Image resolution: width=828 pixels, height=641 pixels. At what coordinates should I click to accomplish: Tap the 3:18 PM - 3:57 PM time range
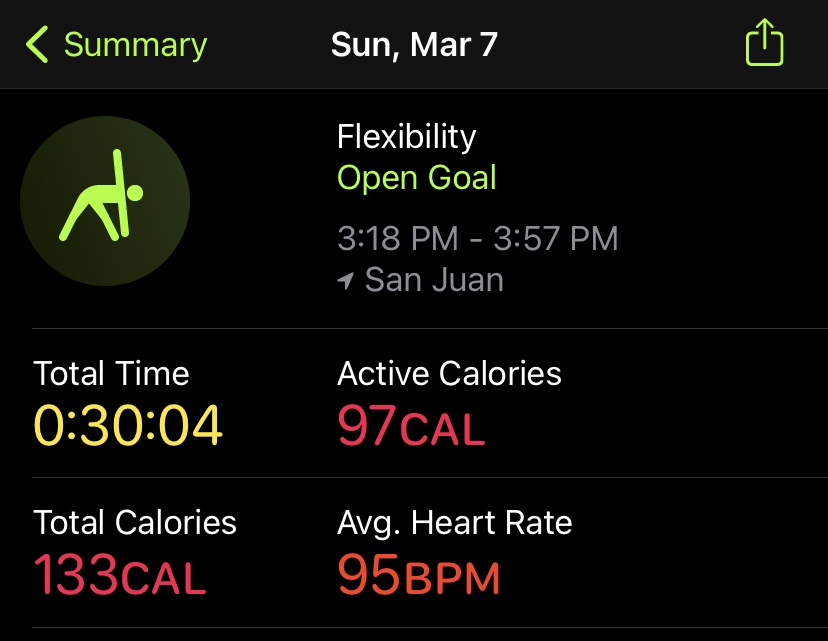[x=477, y=239]
